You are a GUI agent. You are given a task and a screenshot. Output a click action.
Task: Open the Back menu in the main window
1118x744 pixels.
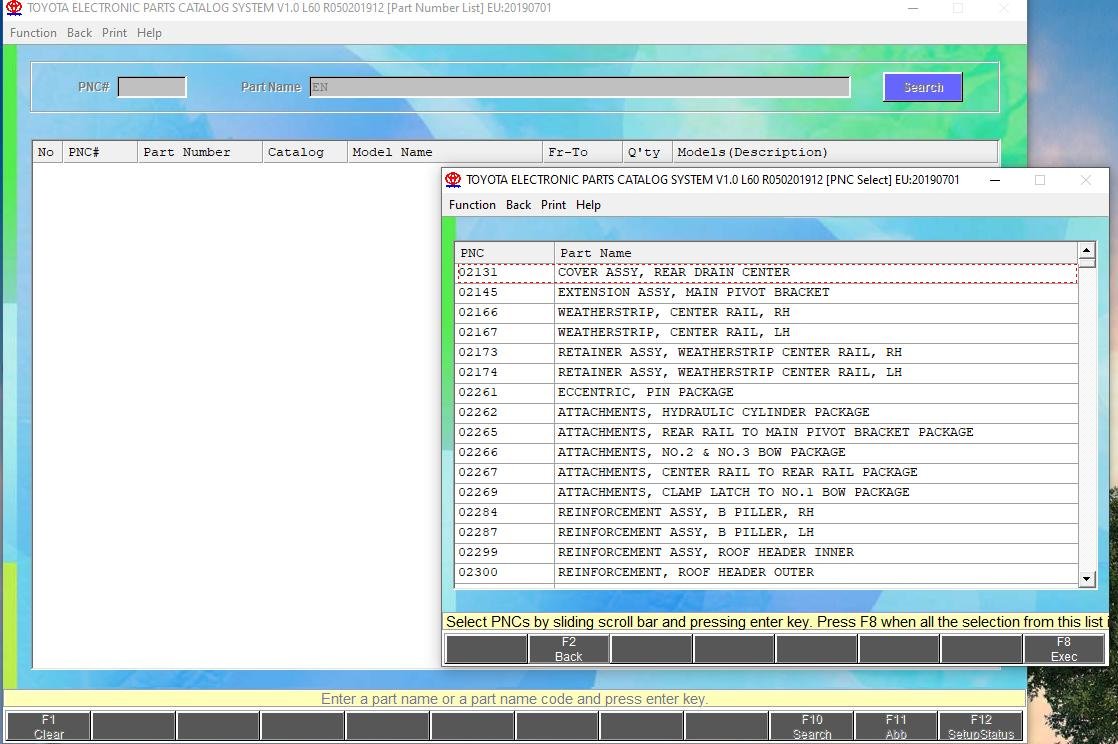(79, 33)
